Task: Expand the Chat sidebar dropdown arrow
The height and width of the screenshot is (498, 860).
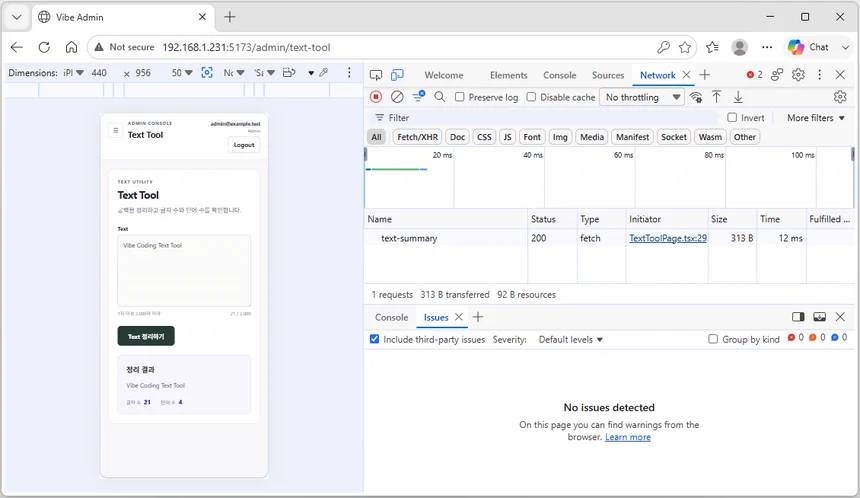Action: 845,47
